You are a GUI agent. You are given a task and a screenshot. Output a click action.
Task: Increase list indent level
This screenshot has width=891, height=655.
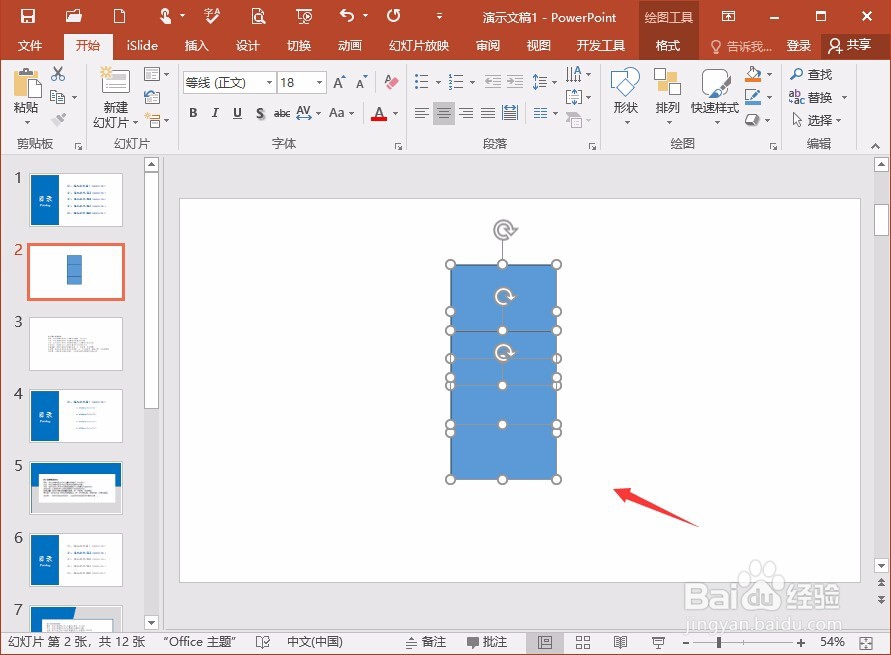point(515,82)
